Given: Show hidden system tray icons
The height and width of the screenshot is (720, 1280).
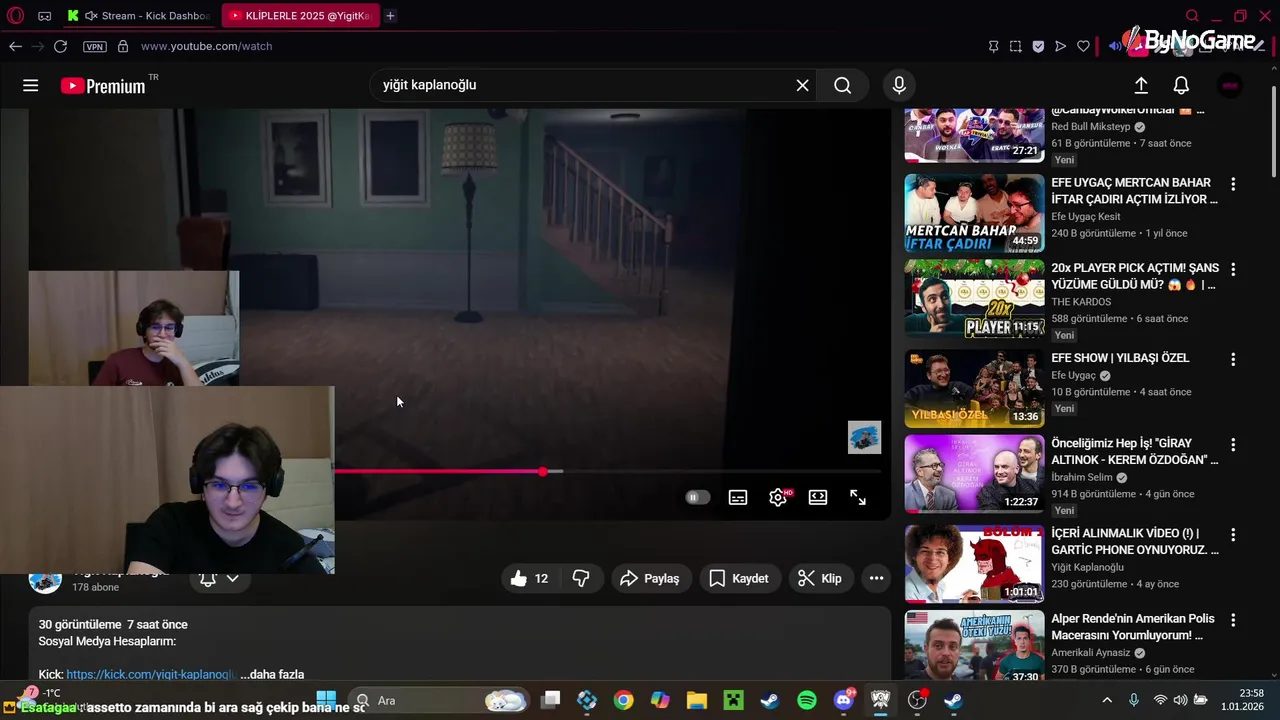Looking at the screenshot, I should pos(1107,700).
